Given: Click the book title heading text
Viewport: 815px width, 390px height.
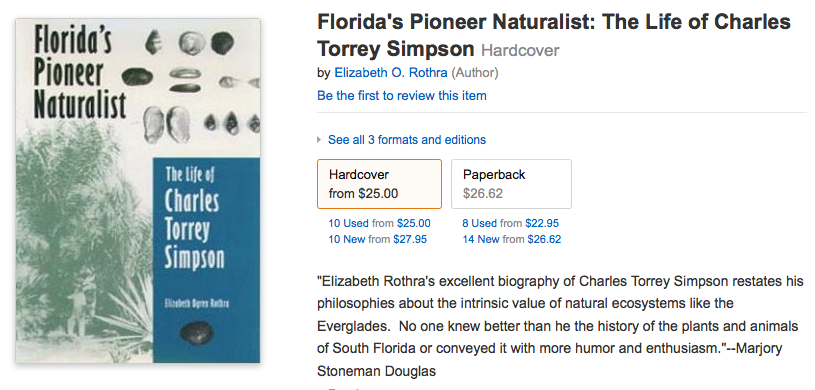Looking at the screenshot, I should pyautogui.click(x=554, y=35).
